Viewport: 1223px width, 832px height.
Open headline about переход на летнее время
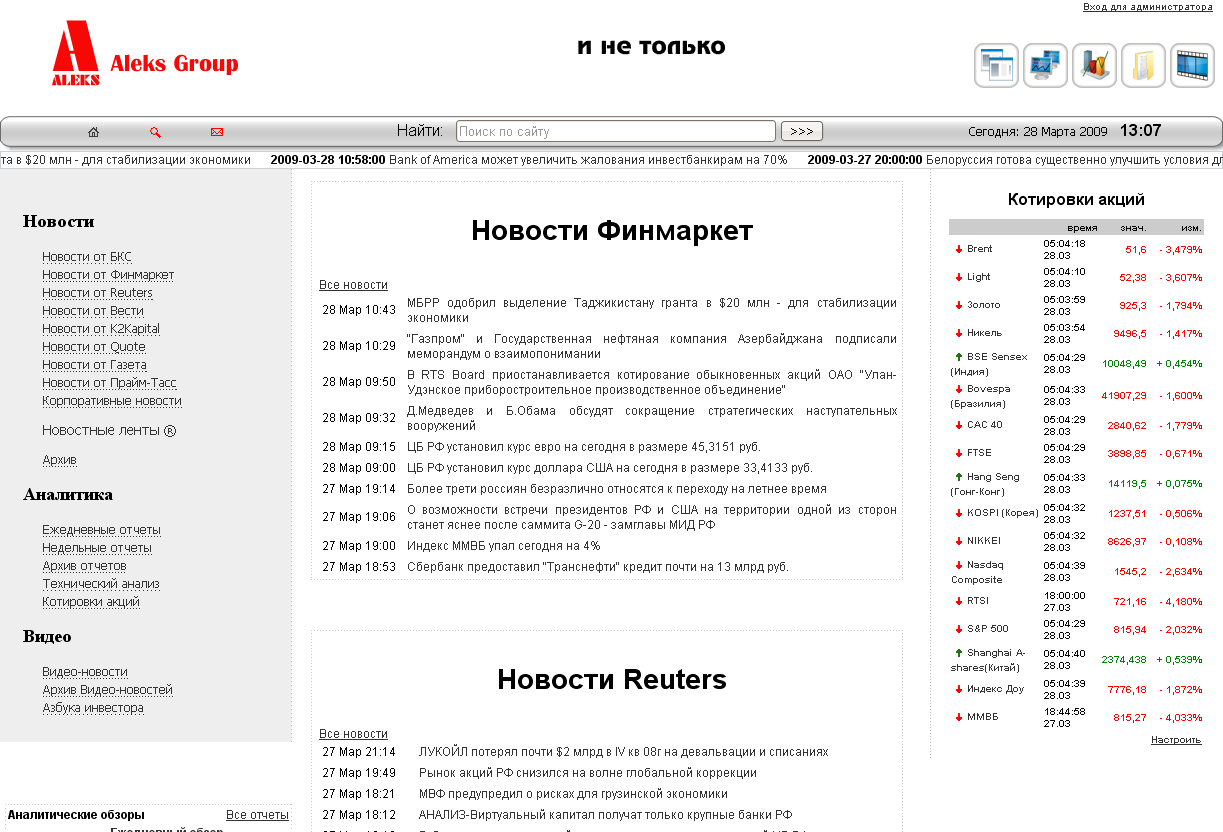[617, 489]
